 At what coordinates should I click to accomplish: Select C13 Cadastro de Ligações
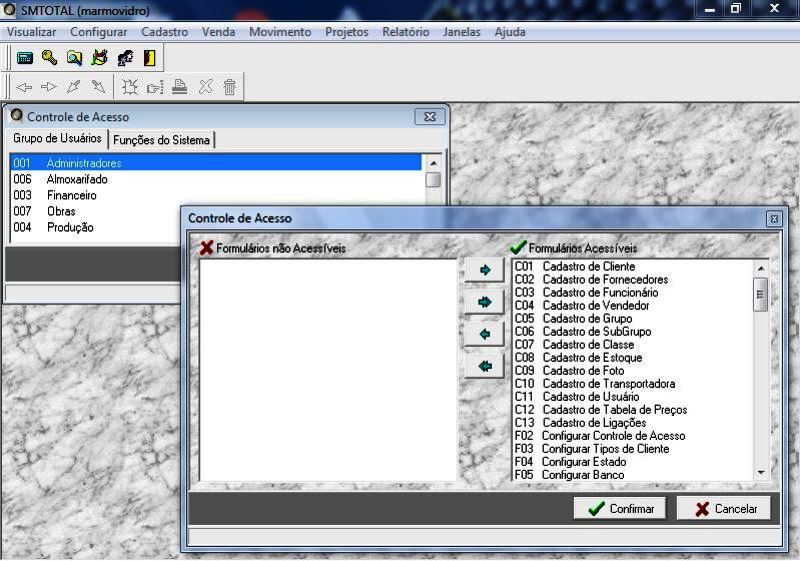633,423
